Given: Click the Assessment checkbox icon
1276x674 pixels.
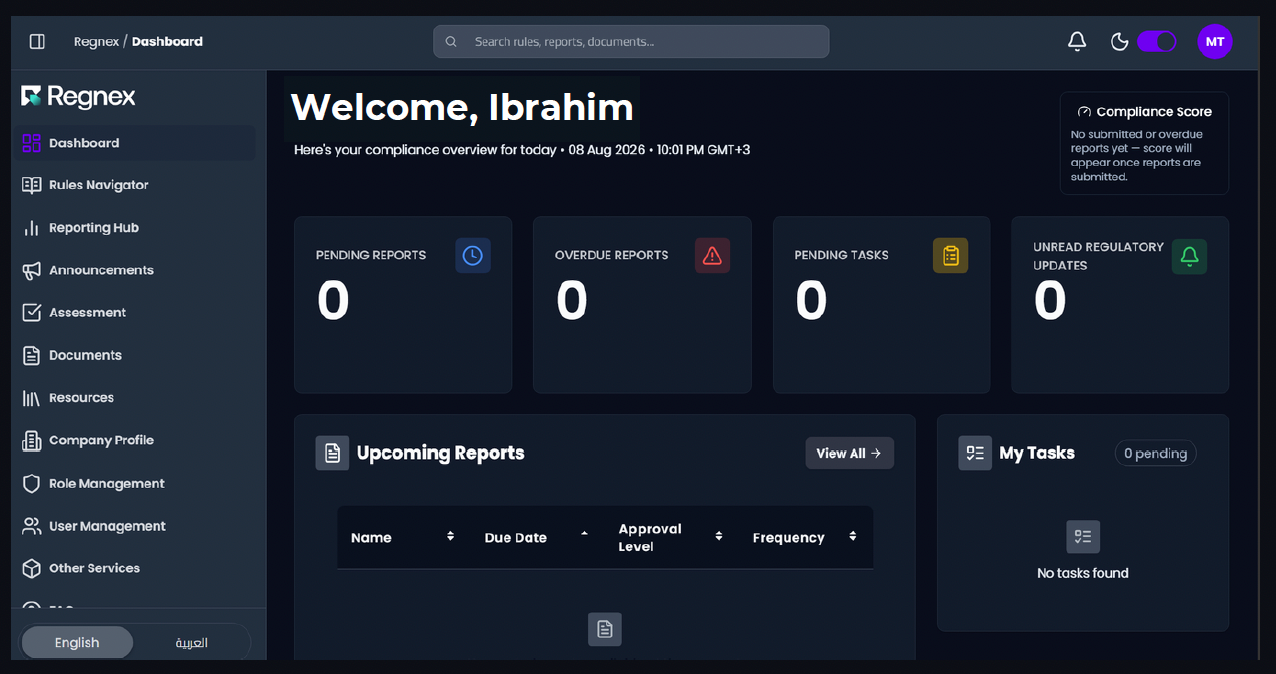Looking at the screenshot, I should (x=31, y=312).
